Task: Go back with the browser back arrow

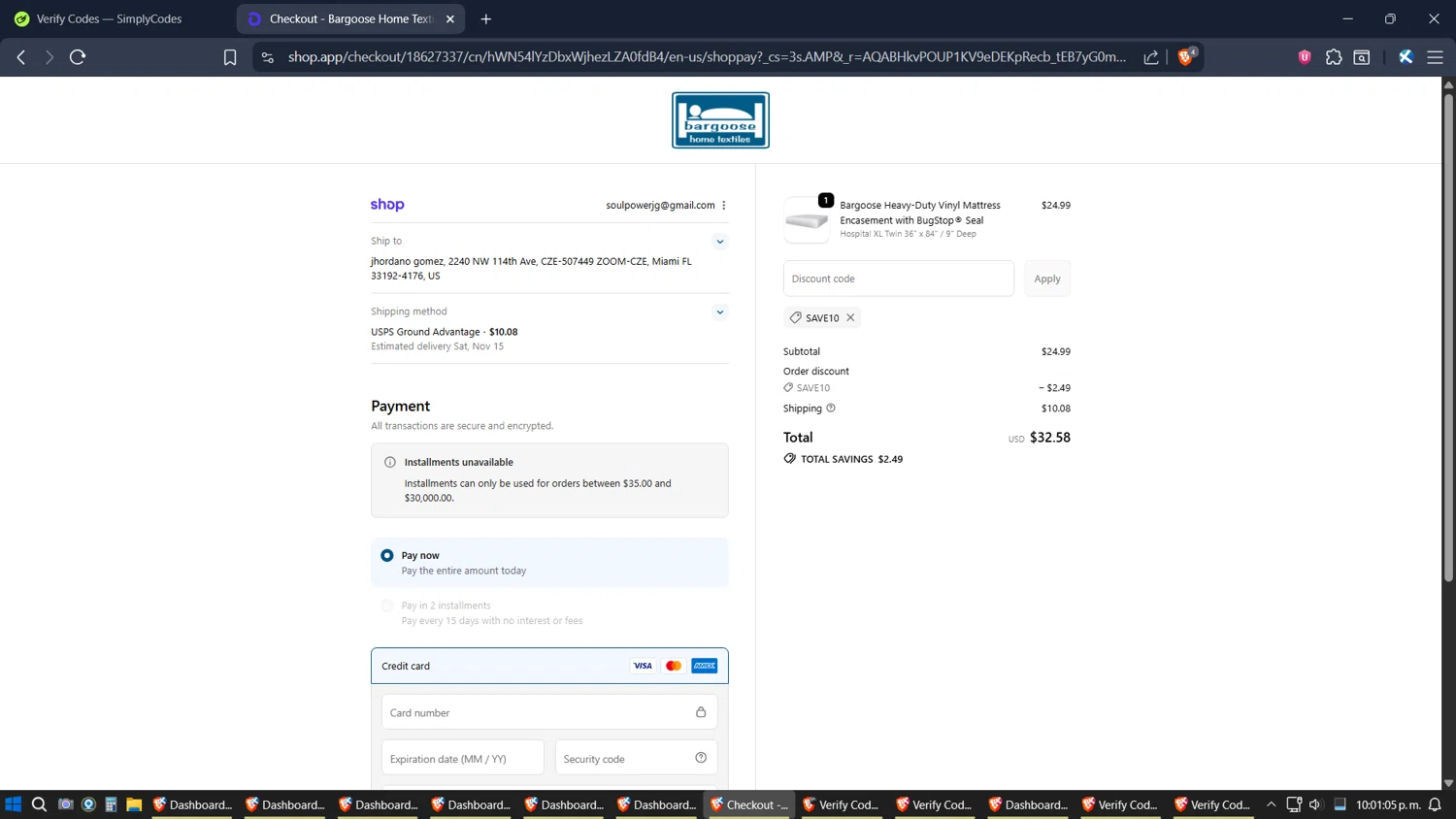Action: pos(21,57)
